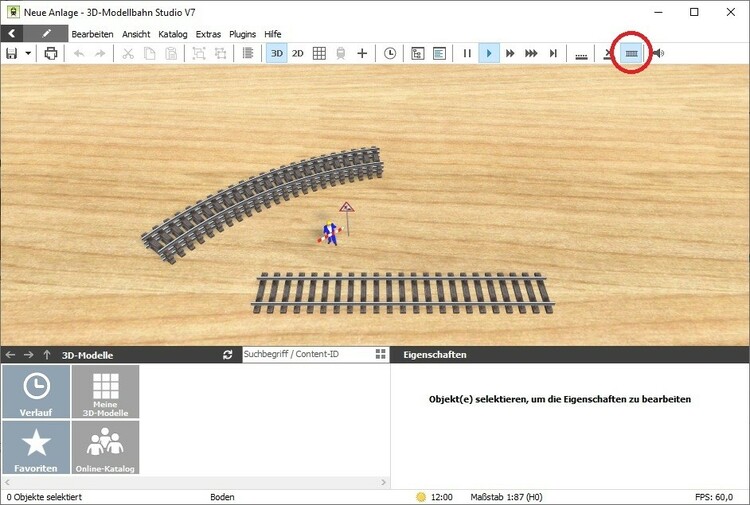This screenshot has height=505, width=750.
Task: Select the straight track piece
Action: coord(403,293)
